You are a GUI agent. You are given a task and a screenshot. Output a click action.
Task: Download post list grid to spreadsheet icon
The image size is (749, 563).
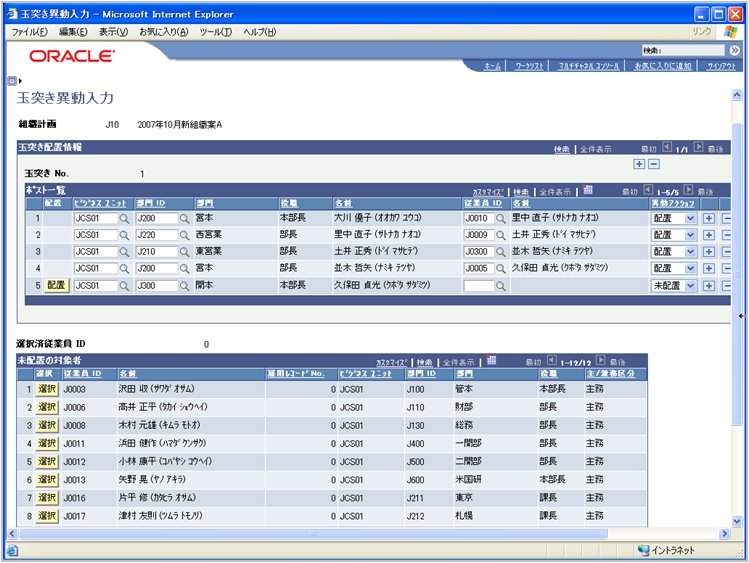coord(588,190)
